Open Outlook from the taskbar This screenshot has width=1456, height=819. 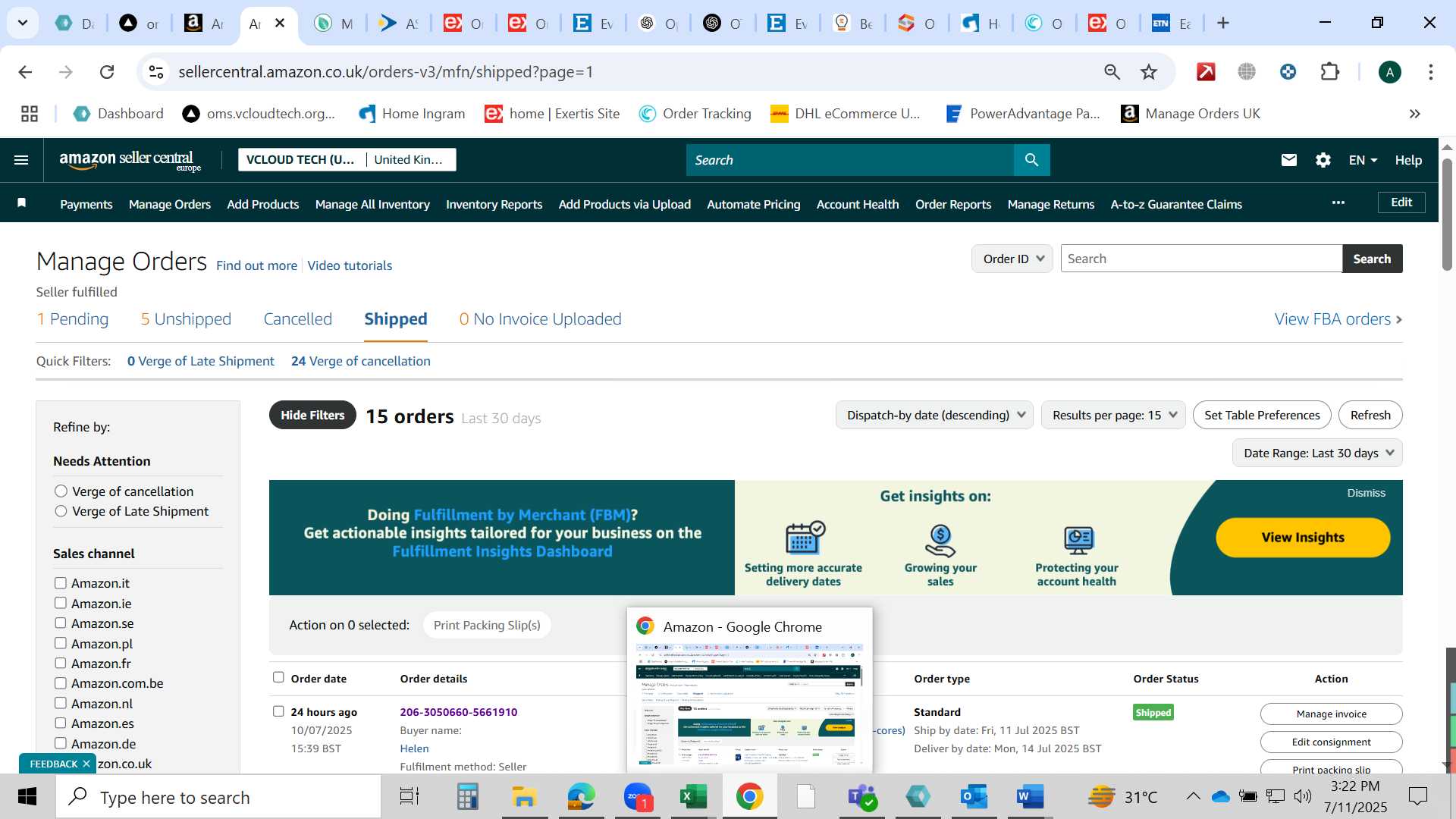973,797
